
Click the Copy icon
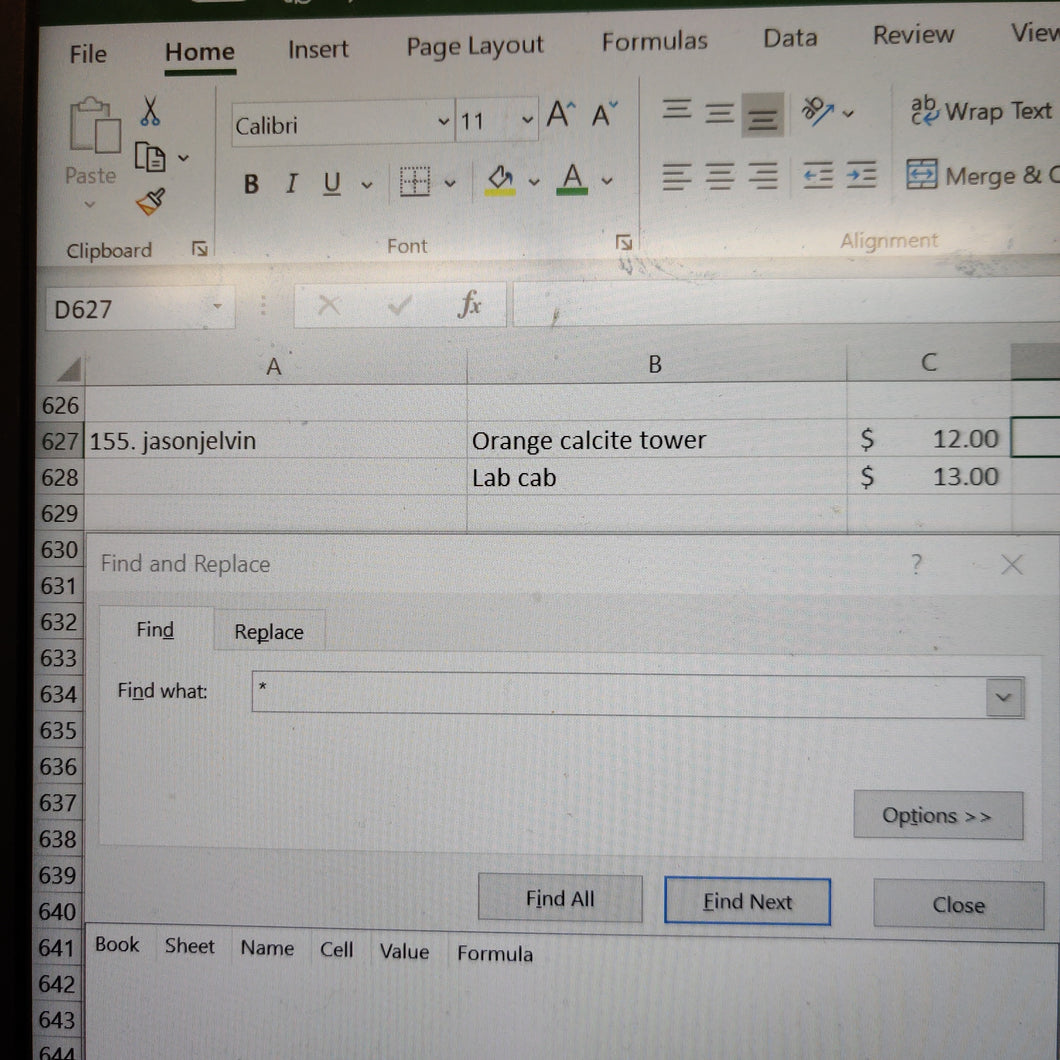[149, 158]
